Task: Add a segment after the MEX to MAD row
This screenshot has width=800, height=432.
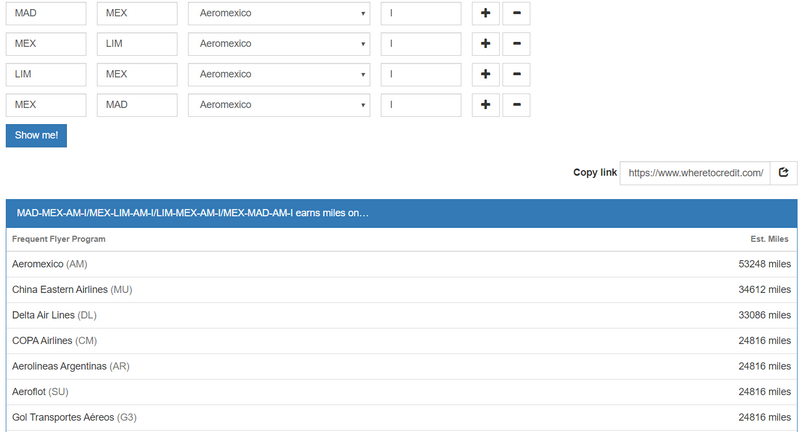Action: coord(486,105)
